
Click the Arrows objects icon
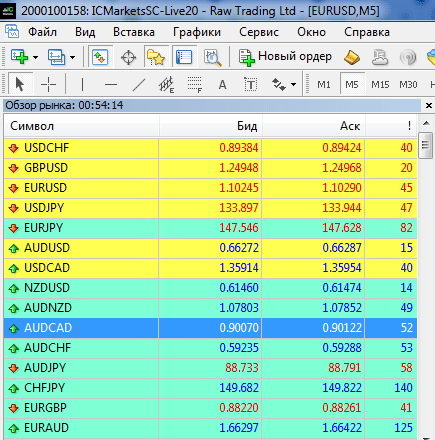(279, 84)
